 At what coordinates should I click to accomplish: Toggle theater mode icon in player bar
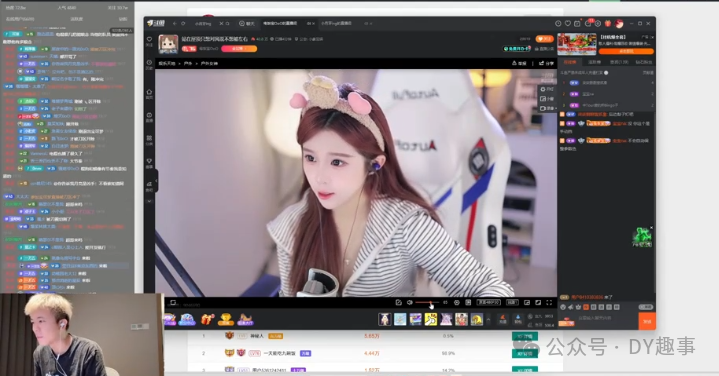click(x=538, y=303)
